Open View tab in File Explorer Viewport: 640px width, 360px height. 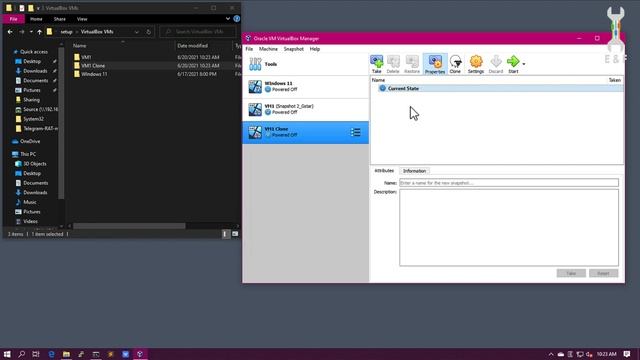pyautogui.click(x=82, y=19)
